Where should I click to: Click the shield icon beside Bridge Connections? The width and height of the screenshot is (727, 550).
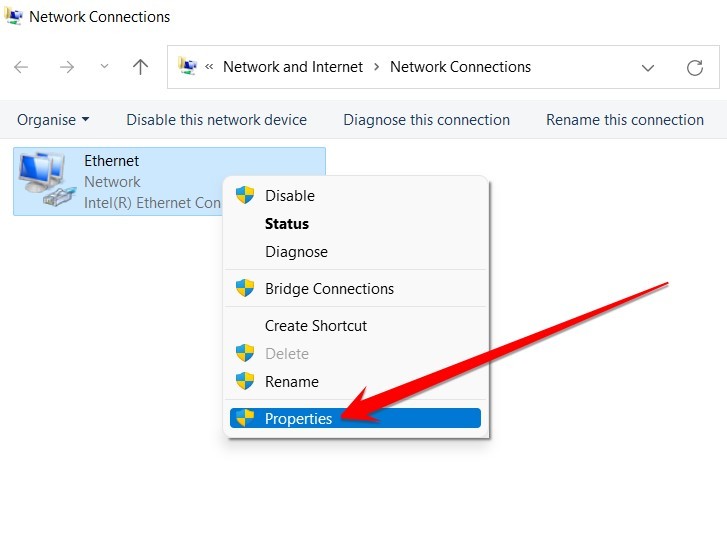pos(245,288)
